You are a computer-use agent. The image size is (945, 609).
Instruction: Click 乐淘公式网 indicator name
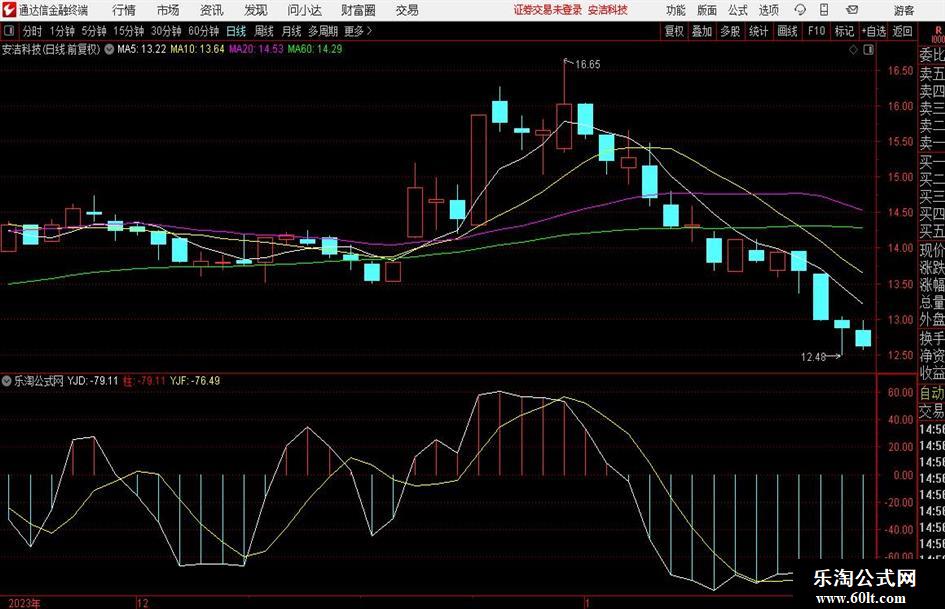tap(39, 381)
